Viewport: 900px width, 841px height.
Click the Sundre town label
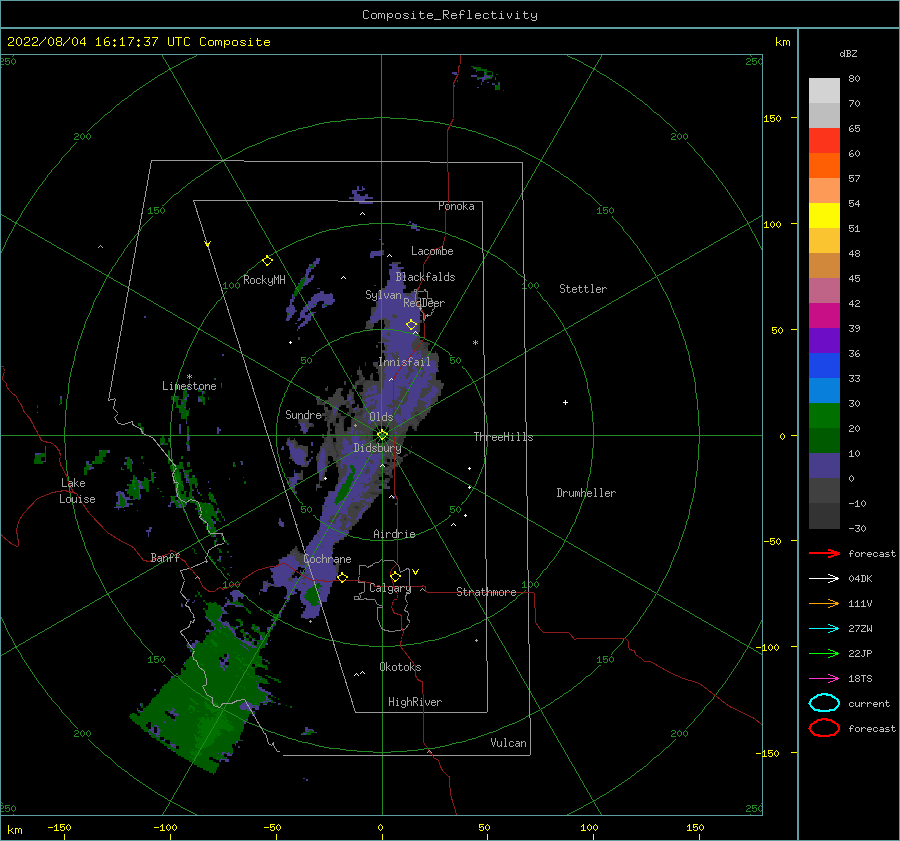(x=303, y=414)
